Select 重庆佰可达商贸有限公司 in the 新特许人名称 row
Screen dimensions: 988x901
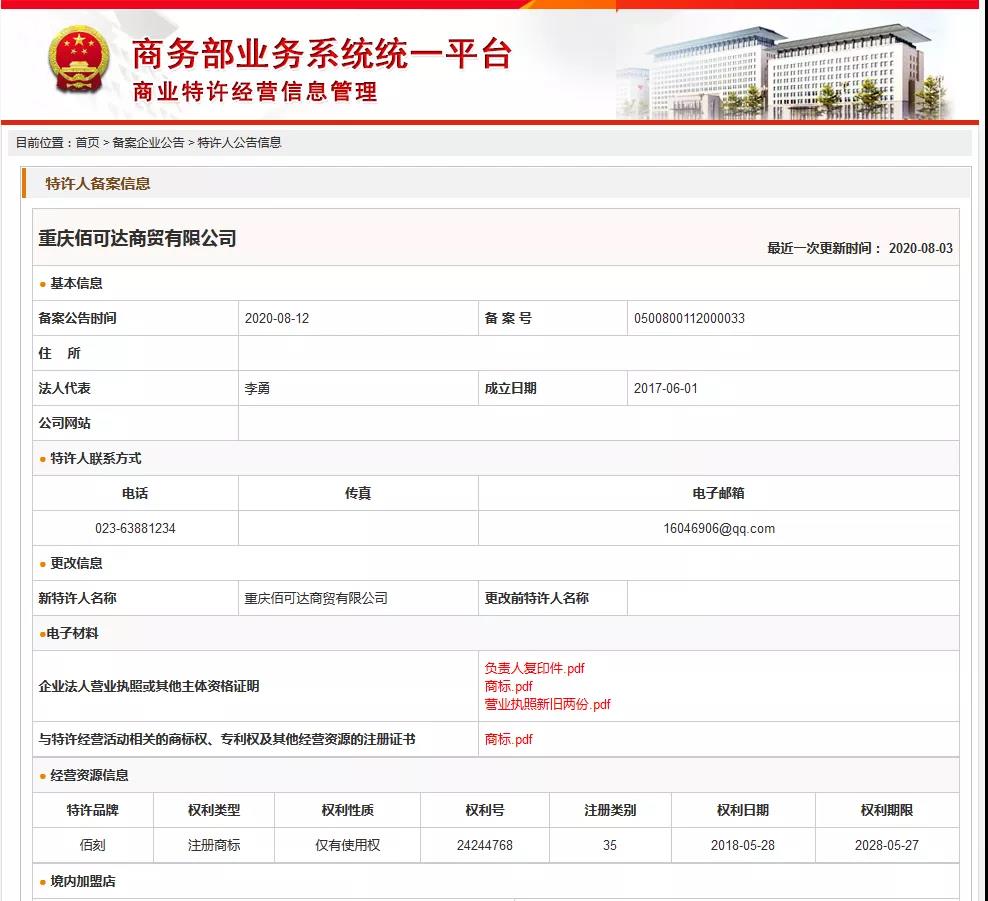316,598
